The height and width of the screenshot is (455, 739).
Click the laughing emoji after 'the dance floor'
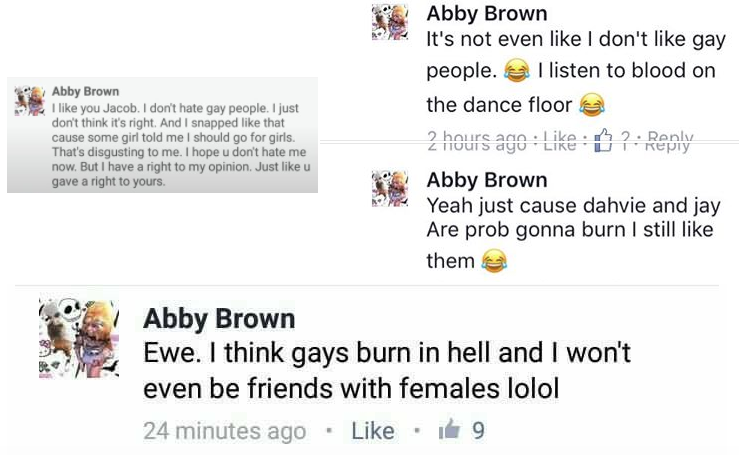[592, 105]
